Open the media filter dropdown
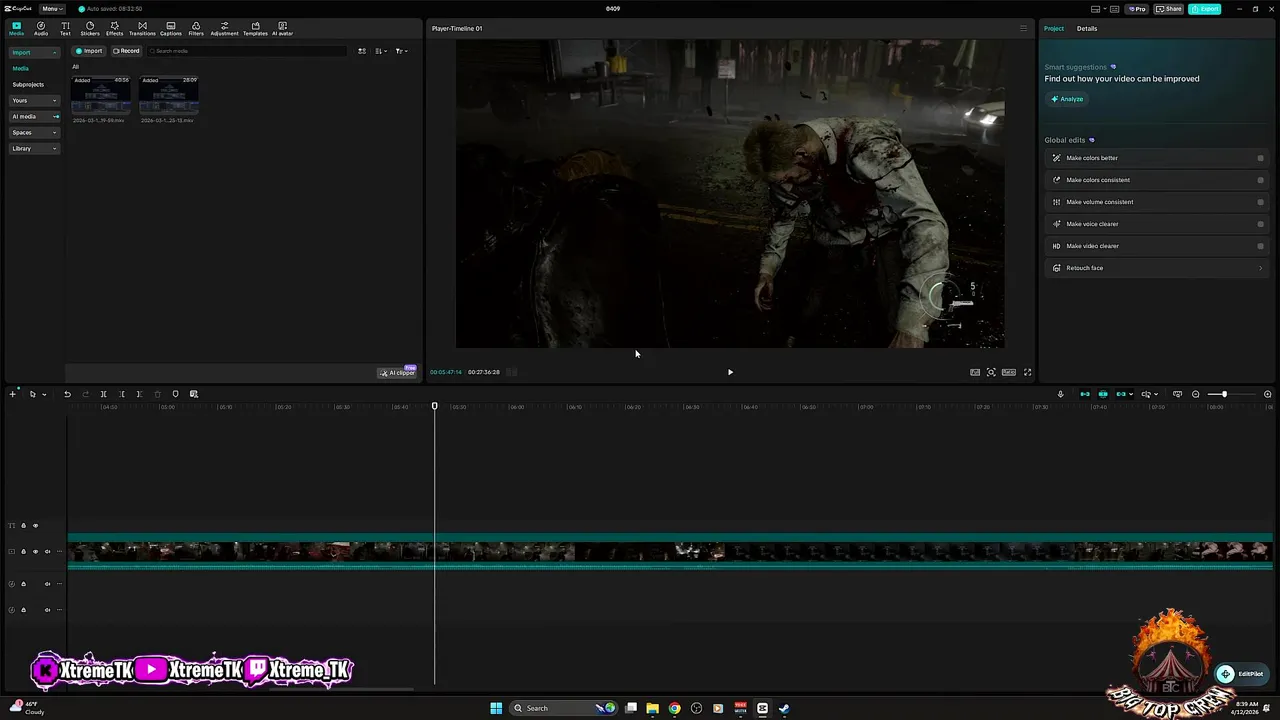Image resolution: width=1280 pixels, height=720 pixels. pyautogui.click(x=400, y=51)
